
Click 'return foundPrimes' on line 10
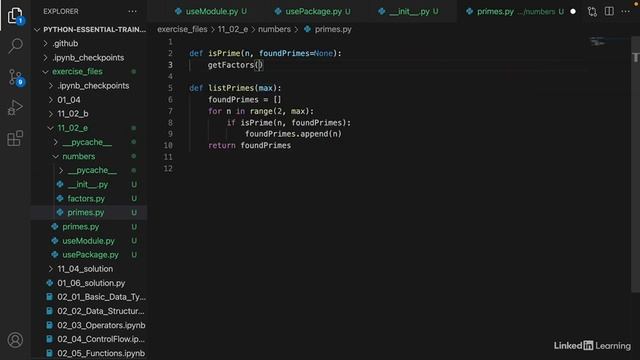click(249, 145)
